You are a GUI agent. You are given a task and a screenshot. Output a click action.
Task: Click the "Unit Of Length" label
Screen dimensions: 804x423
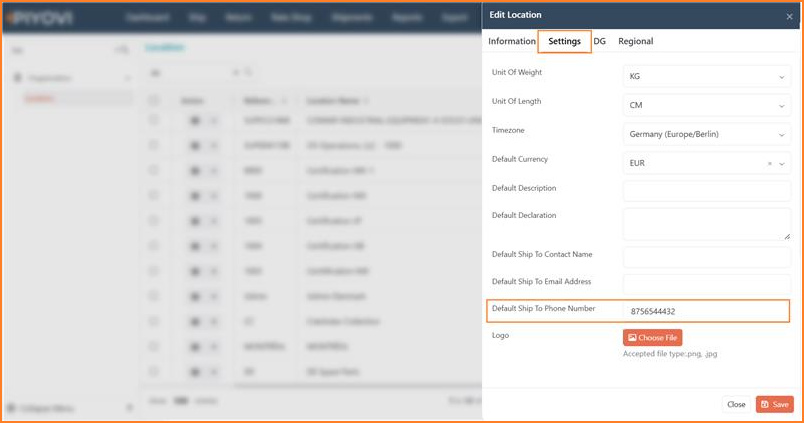click(x=516, y=102)
